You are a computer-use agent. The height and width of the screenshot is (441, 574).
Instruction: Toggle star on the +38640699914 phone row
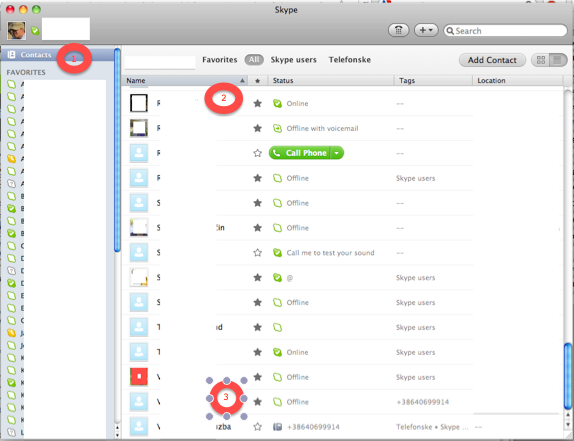coord(258,427)
